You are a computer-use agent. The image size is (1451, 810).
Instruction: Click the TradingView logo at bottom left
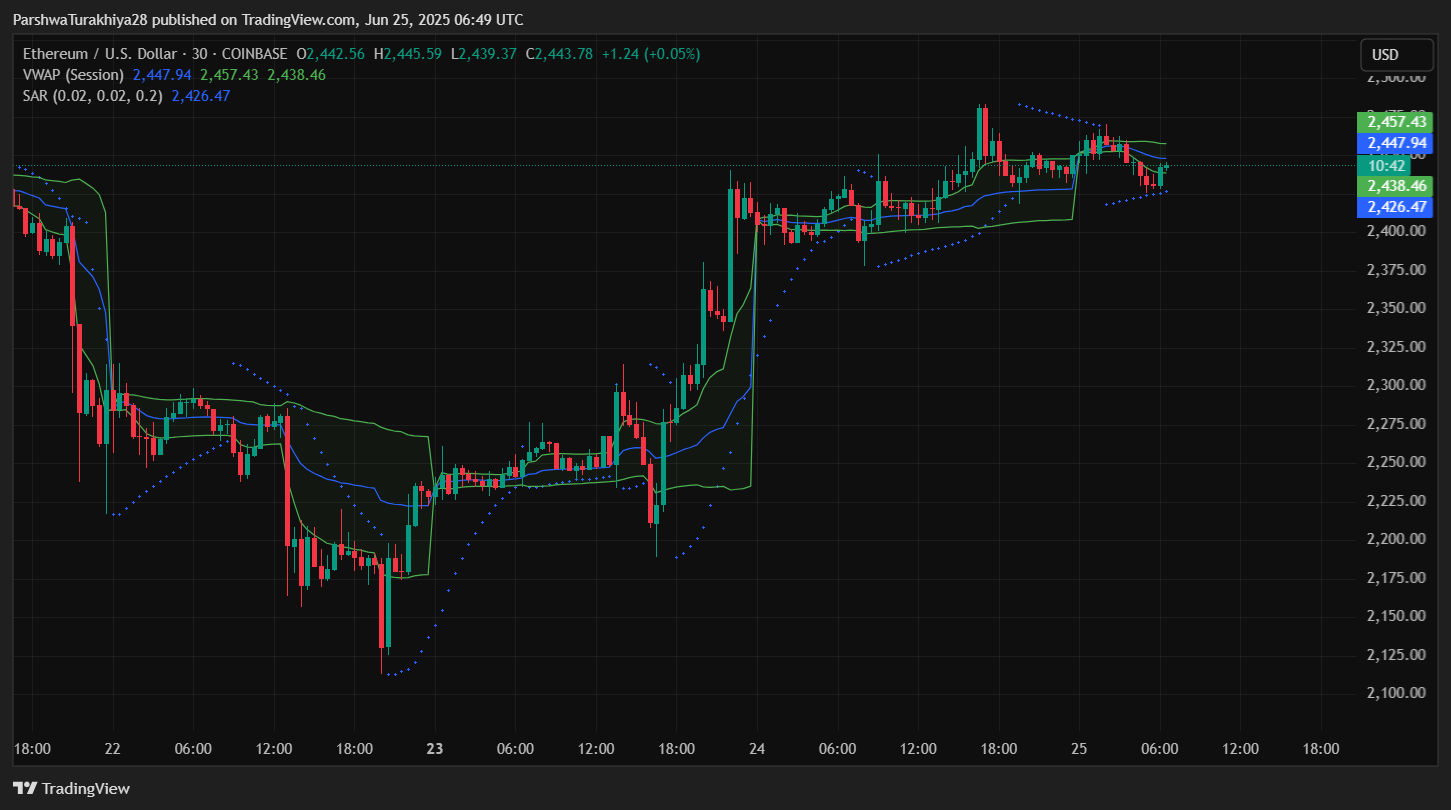(x=71, y=788)
